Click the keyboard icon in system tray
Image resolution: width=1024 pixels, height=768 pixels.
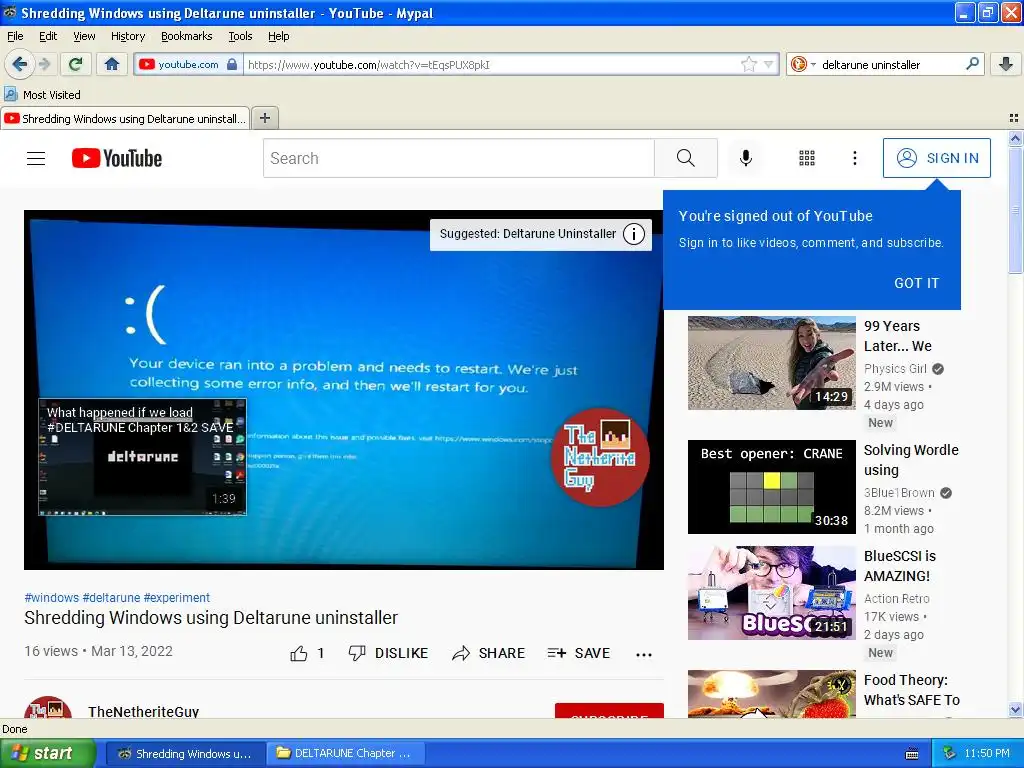[912, 754]
